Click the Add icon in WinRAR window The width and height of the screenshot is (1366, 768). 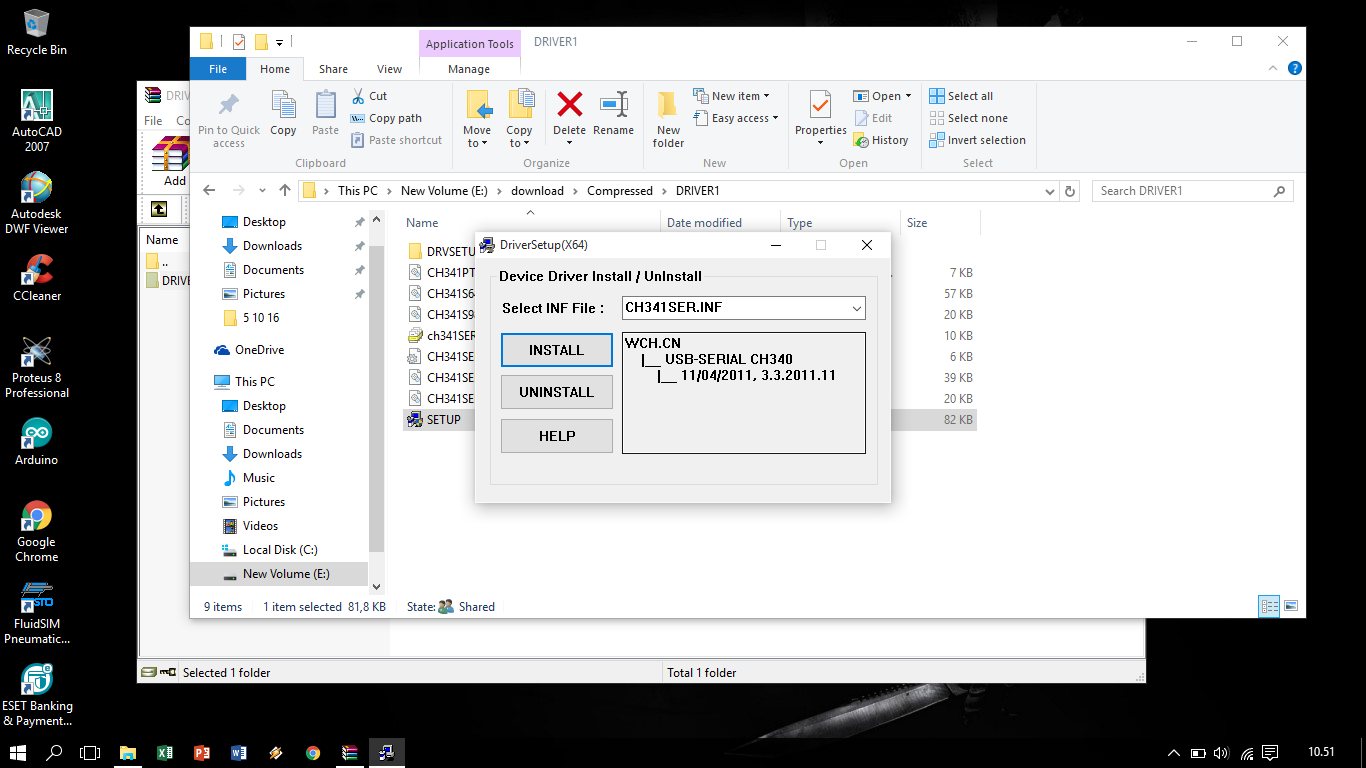[172, 163]
